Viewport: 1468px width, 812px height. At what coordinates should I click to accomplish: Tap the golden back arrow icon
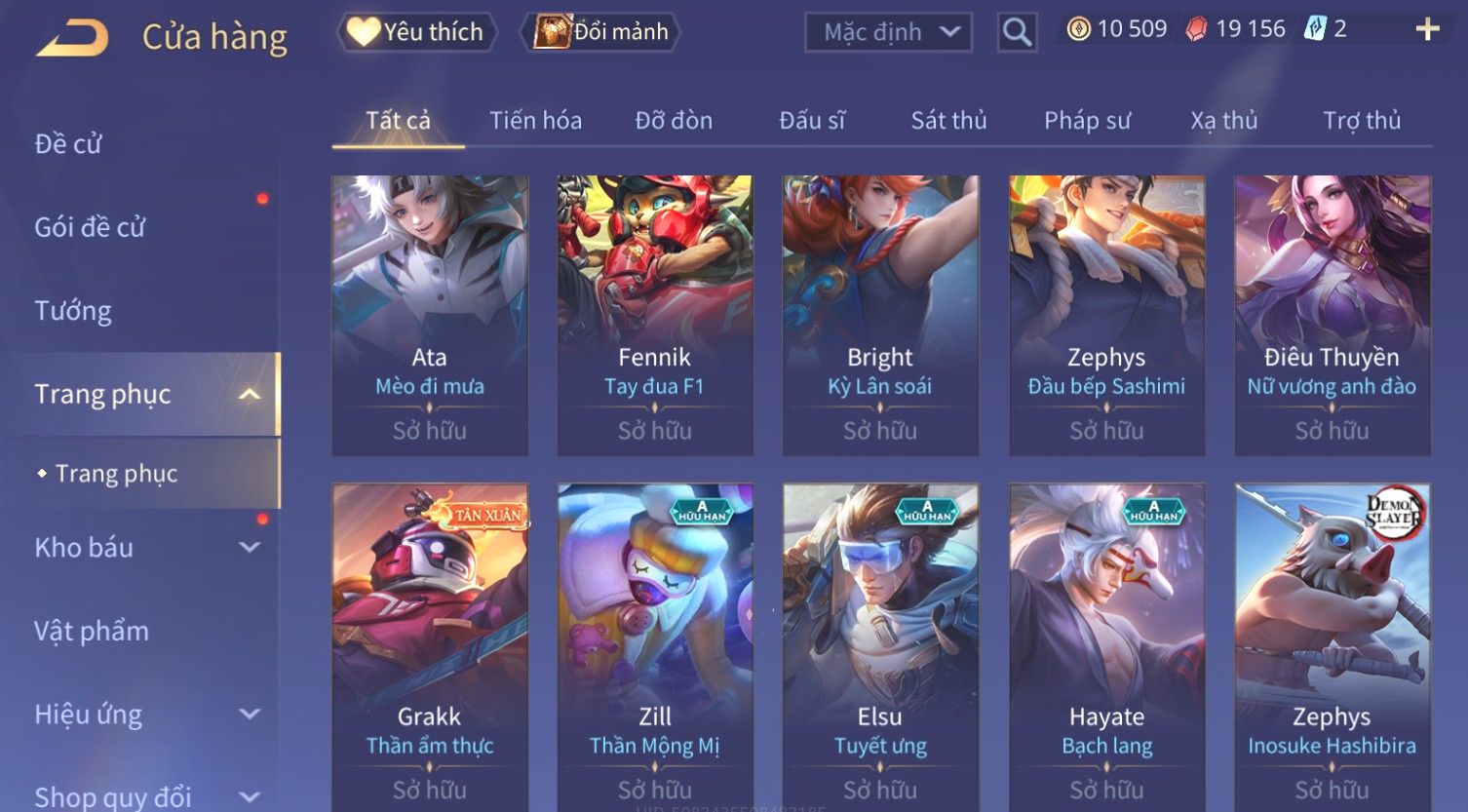pos(72,38)
